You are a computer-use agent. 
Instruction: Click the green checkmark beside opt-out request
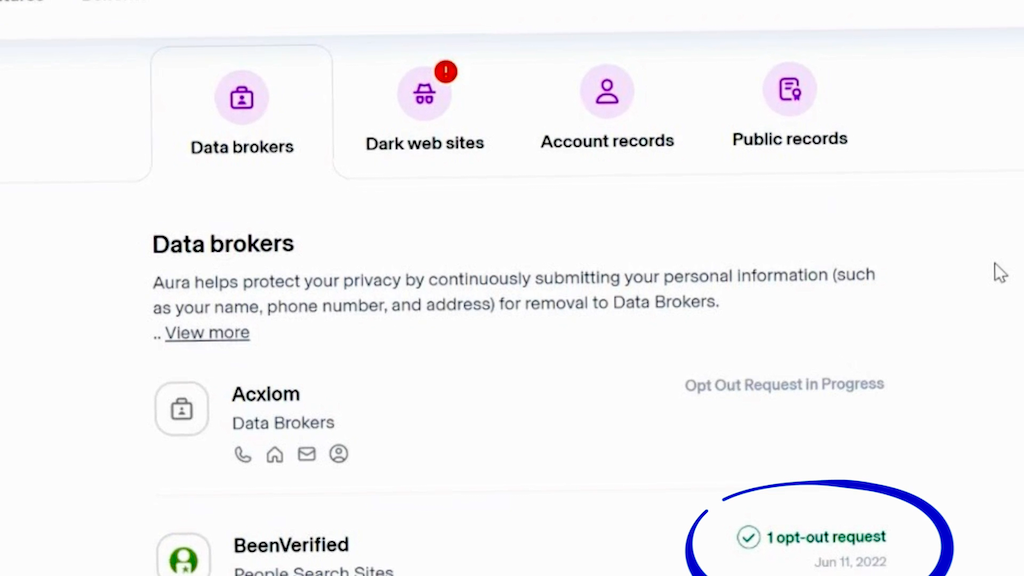point(748,538)
